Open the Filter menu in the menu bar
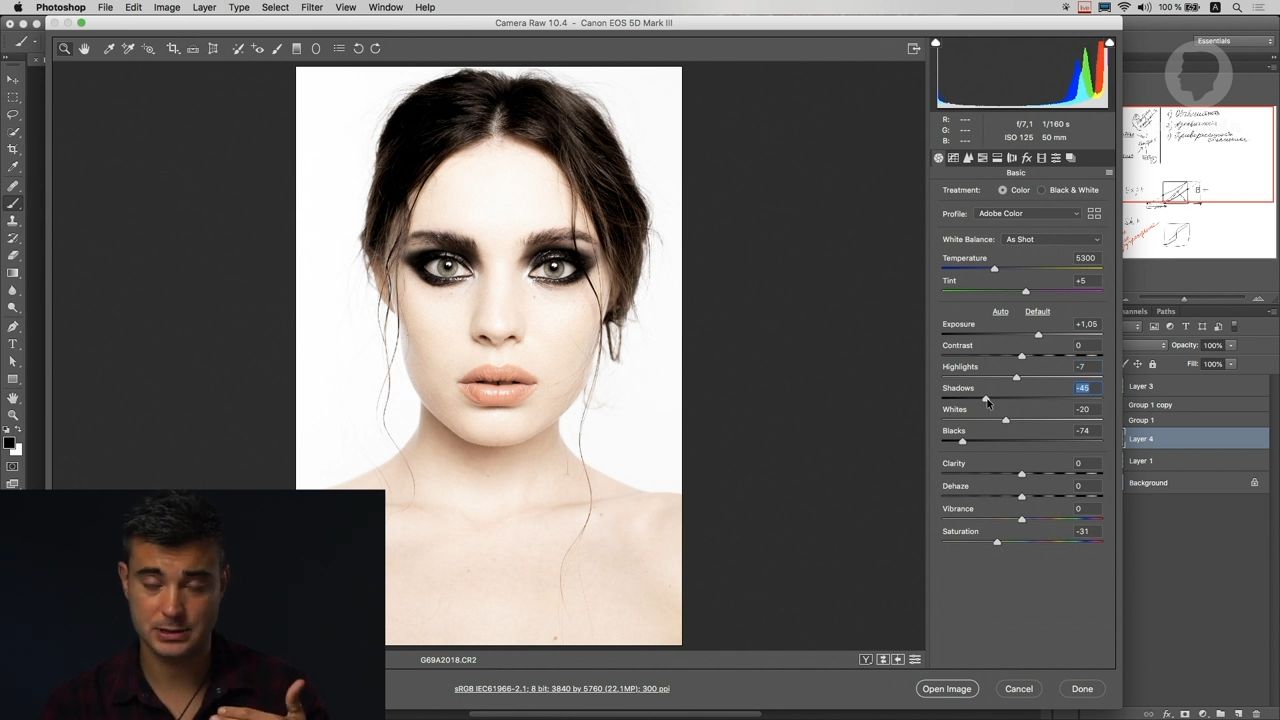Image resolution: width=1280 pixels, height=720 pixels. [312, 7]
